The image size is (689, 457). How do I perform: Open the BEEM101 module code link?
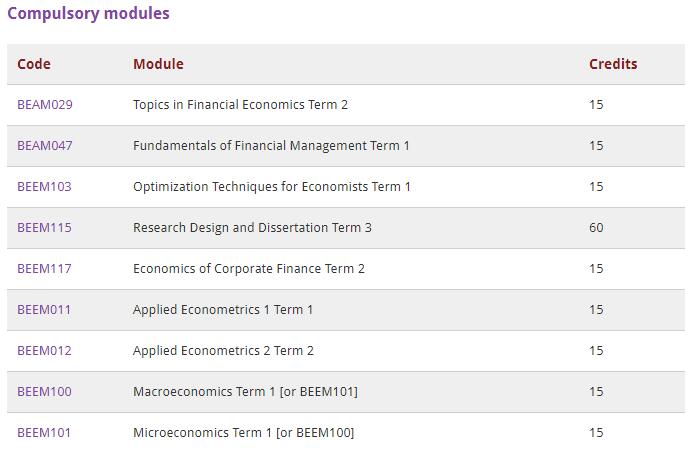tap(44, 433)
